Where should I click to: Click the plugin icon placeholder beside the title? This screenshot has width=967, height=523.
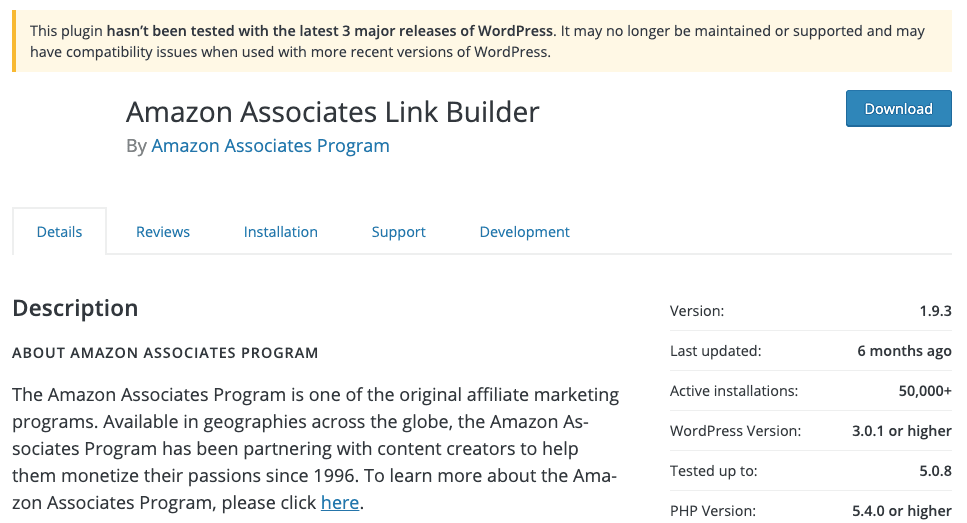click(x=62, y=126)
